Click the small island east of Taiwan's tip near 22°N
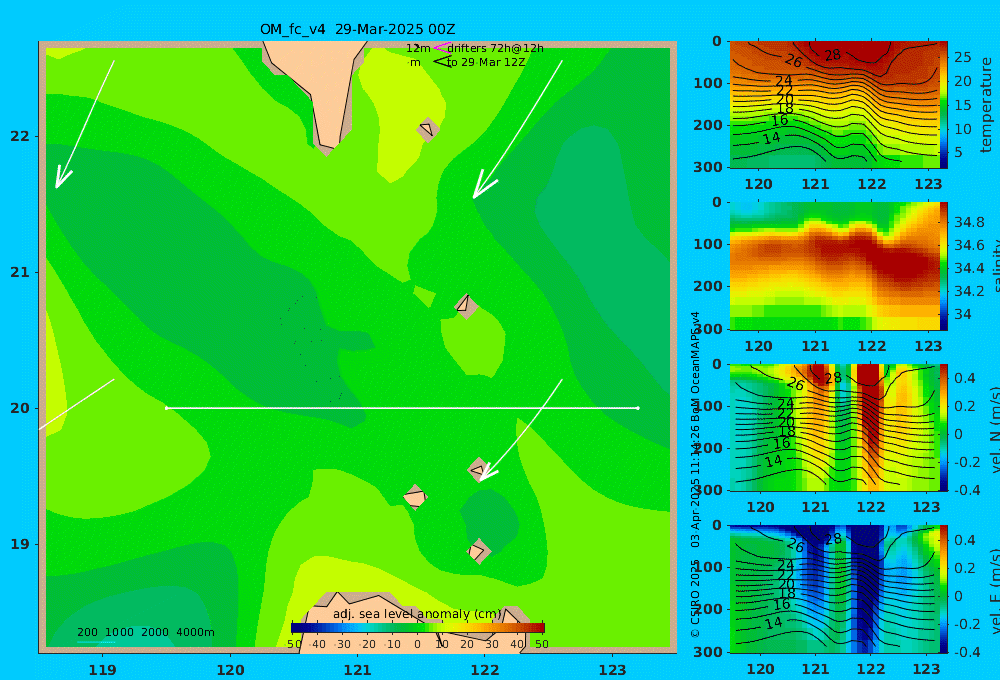This screenshot has width=1000, height=680. [428, 129]
